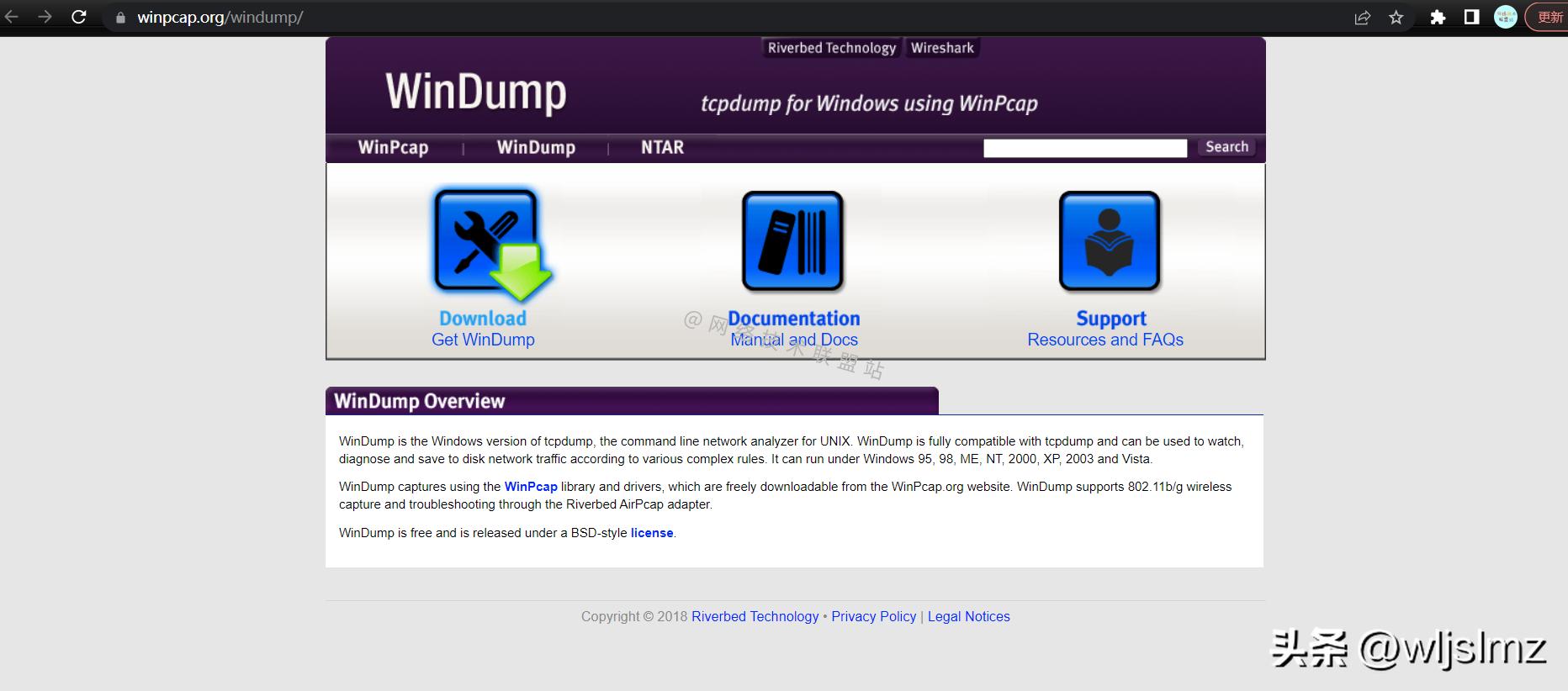Viewport: 1568px width, 691px height.
Task: Open the Documentation books icon
Action: [792, 241]
